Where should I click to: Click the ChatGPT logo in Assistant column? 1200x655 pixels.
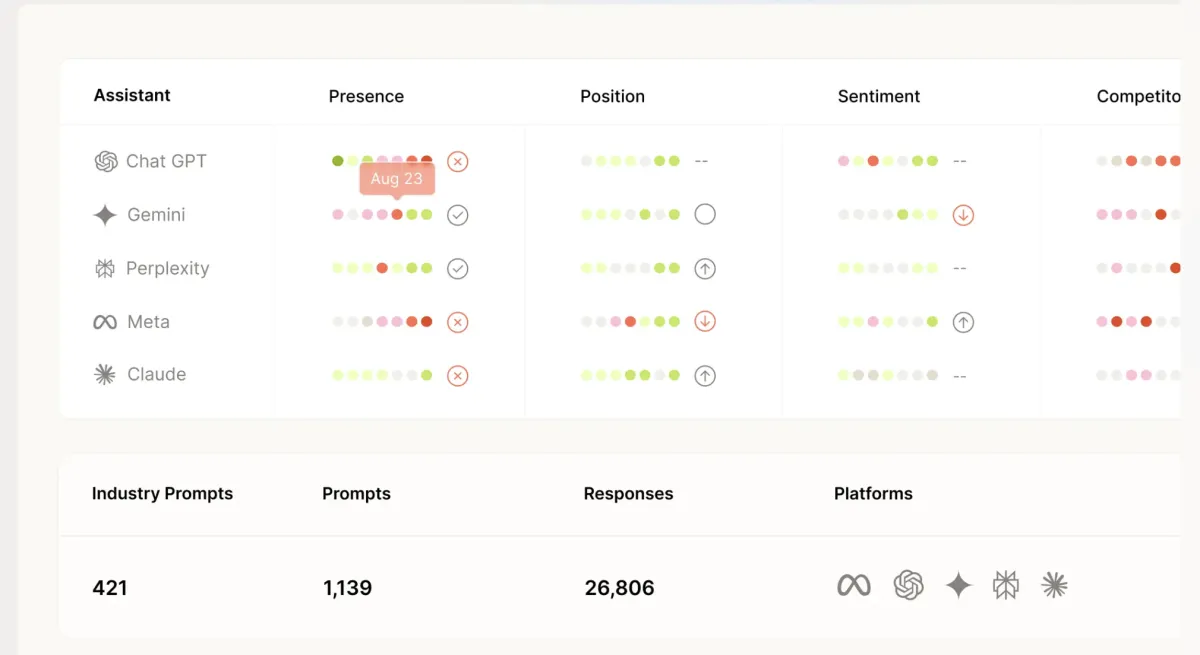pyautogui.click(x=106, y=161)
